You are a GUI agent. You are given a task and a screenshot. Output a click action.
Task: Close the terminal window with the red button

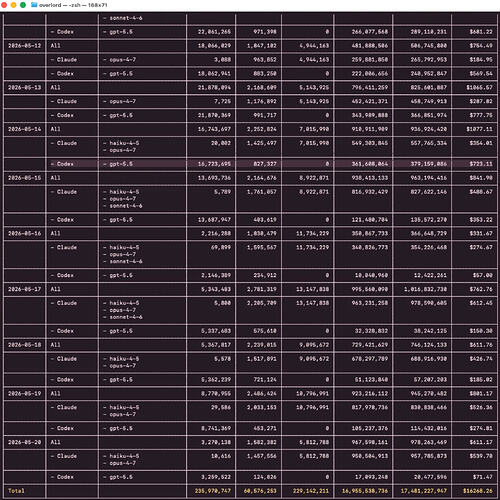pos(4,5)
